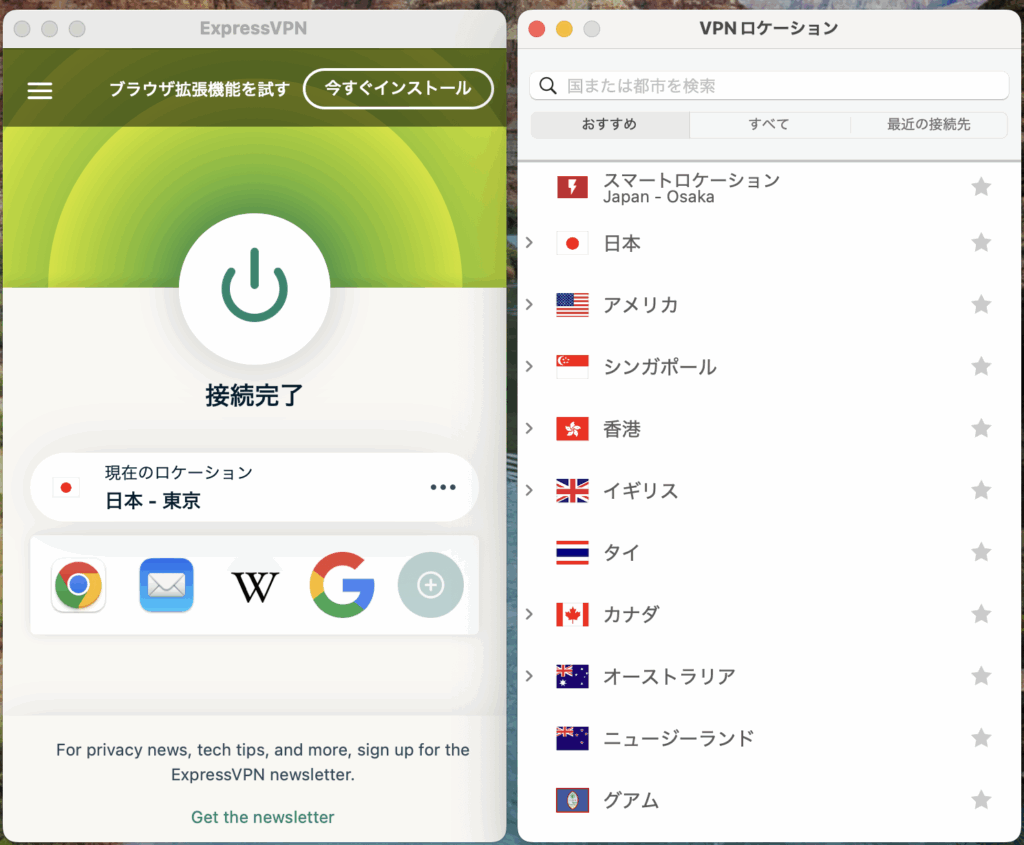Expand the イギリス location list

[530, 490]
